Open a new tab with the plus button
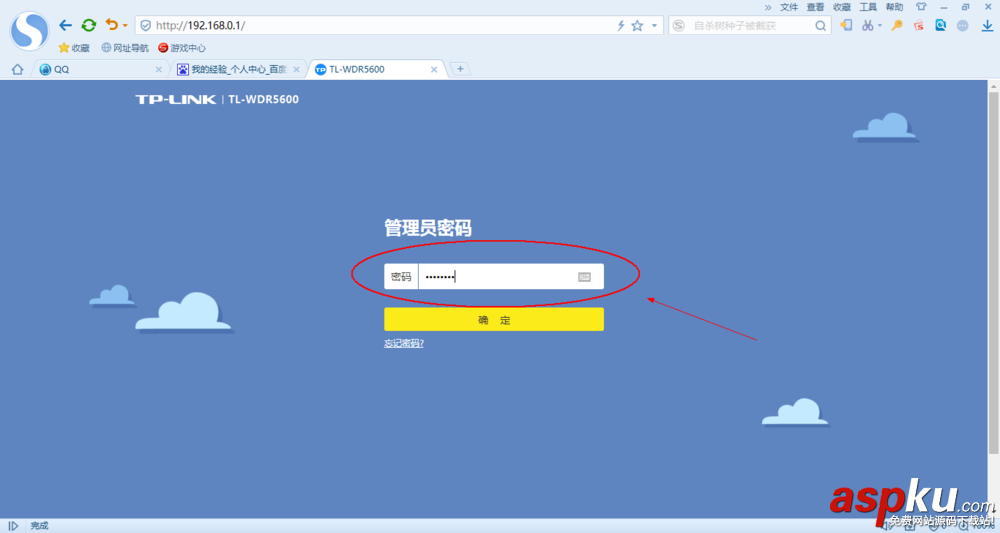 (x=460, y=69)
